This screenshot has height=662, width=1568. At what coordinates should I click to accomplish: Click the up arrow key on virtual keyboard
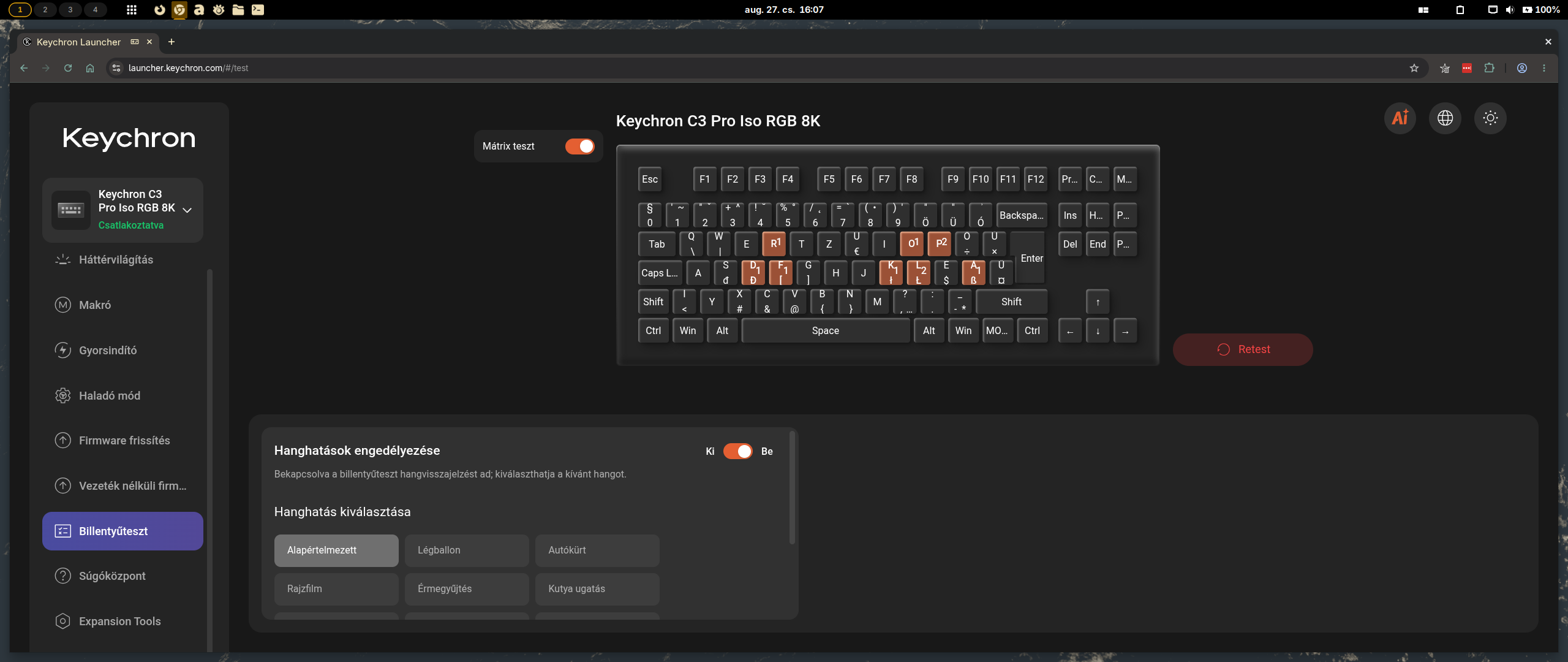click(x=1098, y=302)
